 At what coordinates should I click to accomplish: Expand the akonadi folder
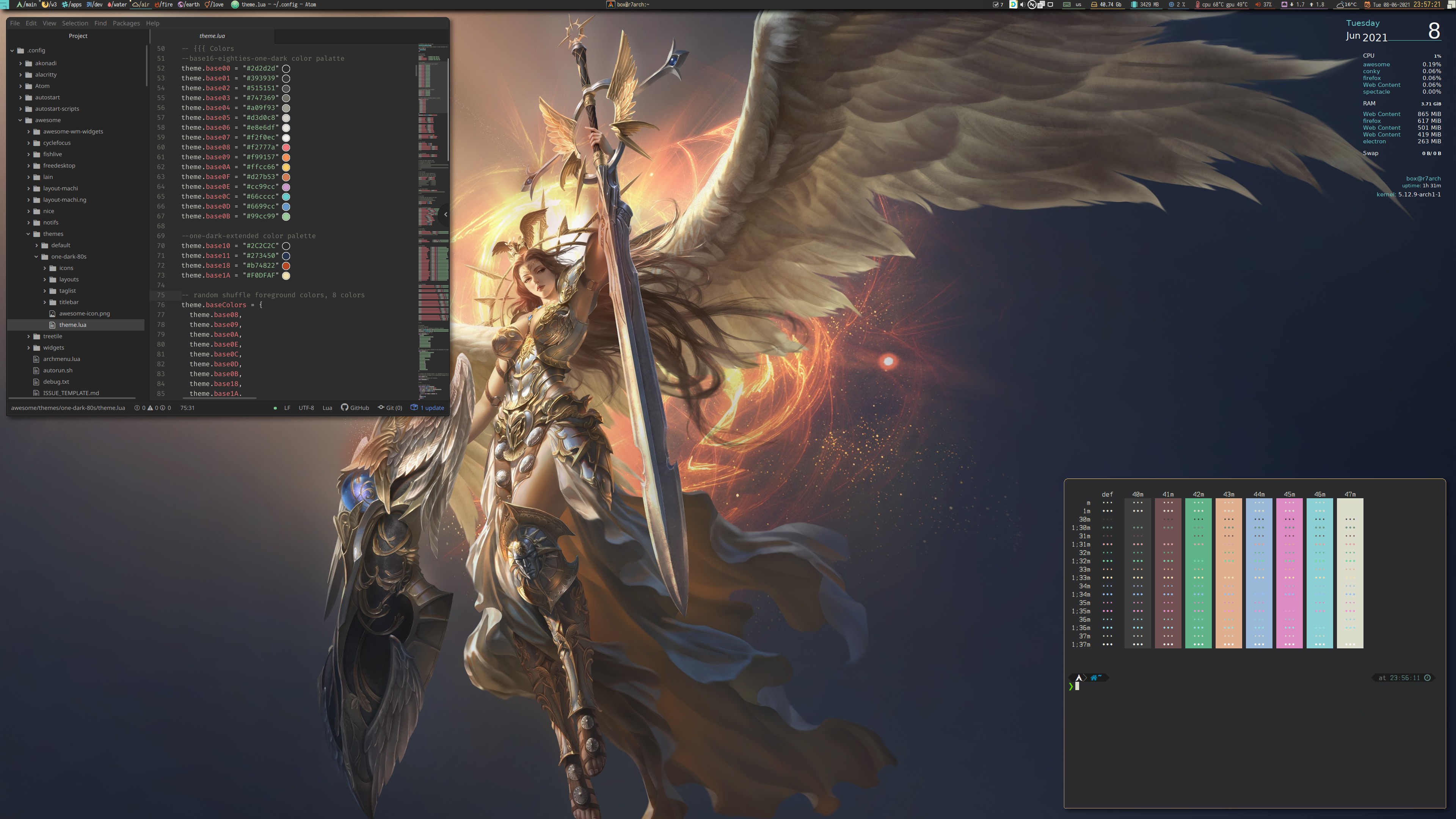(20, 63)
